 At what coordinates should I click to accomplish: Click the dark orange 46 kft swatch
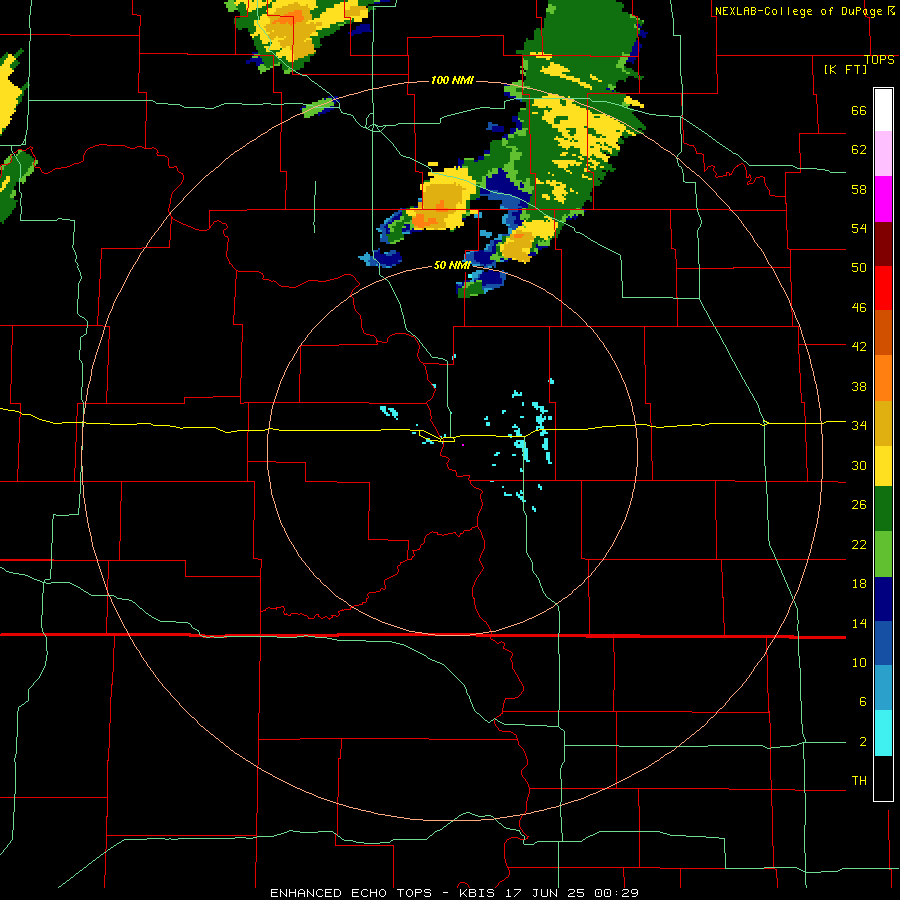click(883, 332)
